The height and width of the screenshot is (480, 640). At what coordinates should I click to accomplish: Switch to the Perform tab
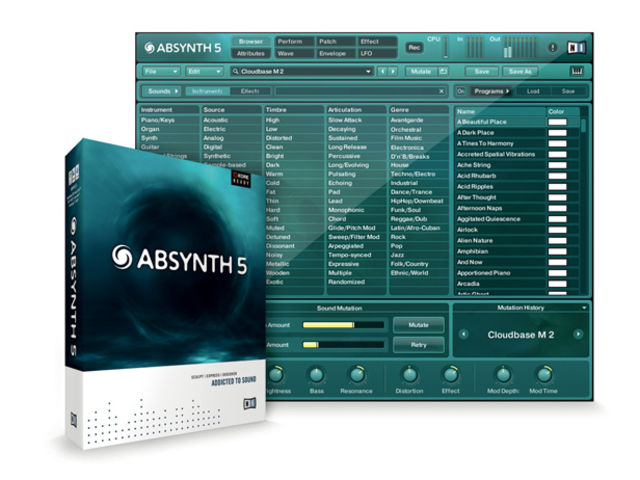pos(294,42)
